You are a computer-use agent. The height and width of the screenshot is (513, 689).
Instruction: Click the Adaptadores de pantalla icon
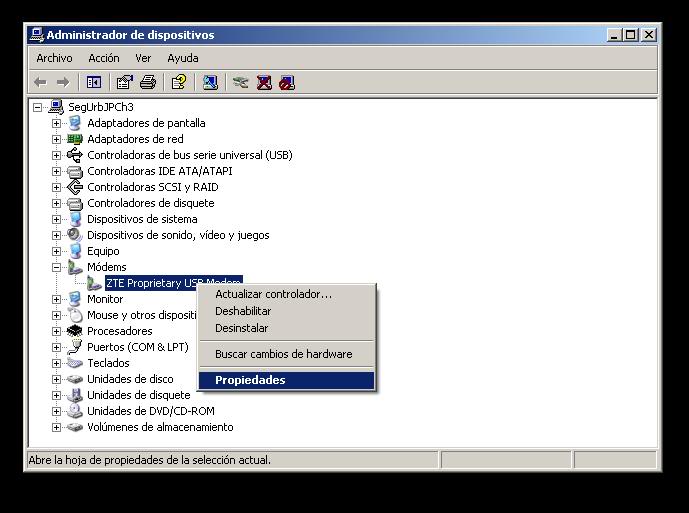point(75,123)
